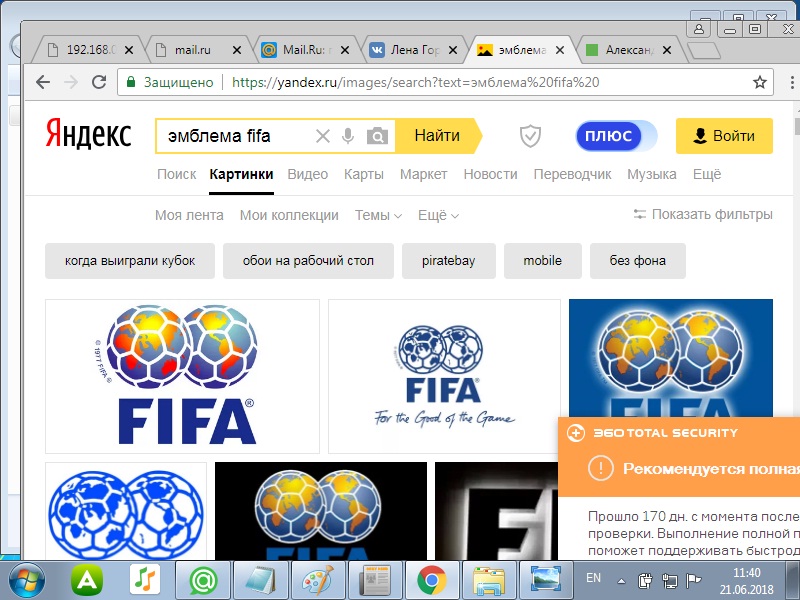
Task: Switch to the Поиск tab
Action: (x=177, y=174)
